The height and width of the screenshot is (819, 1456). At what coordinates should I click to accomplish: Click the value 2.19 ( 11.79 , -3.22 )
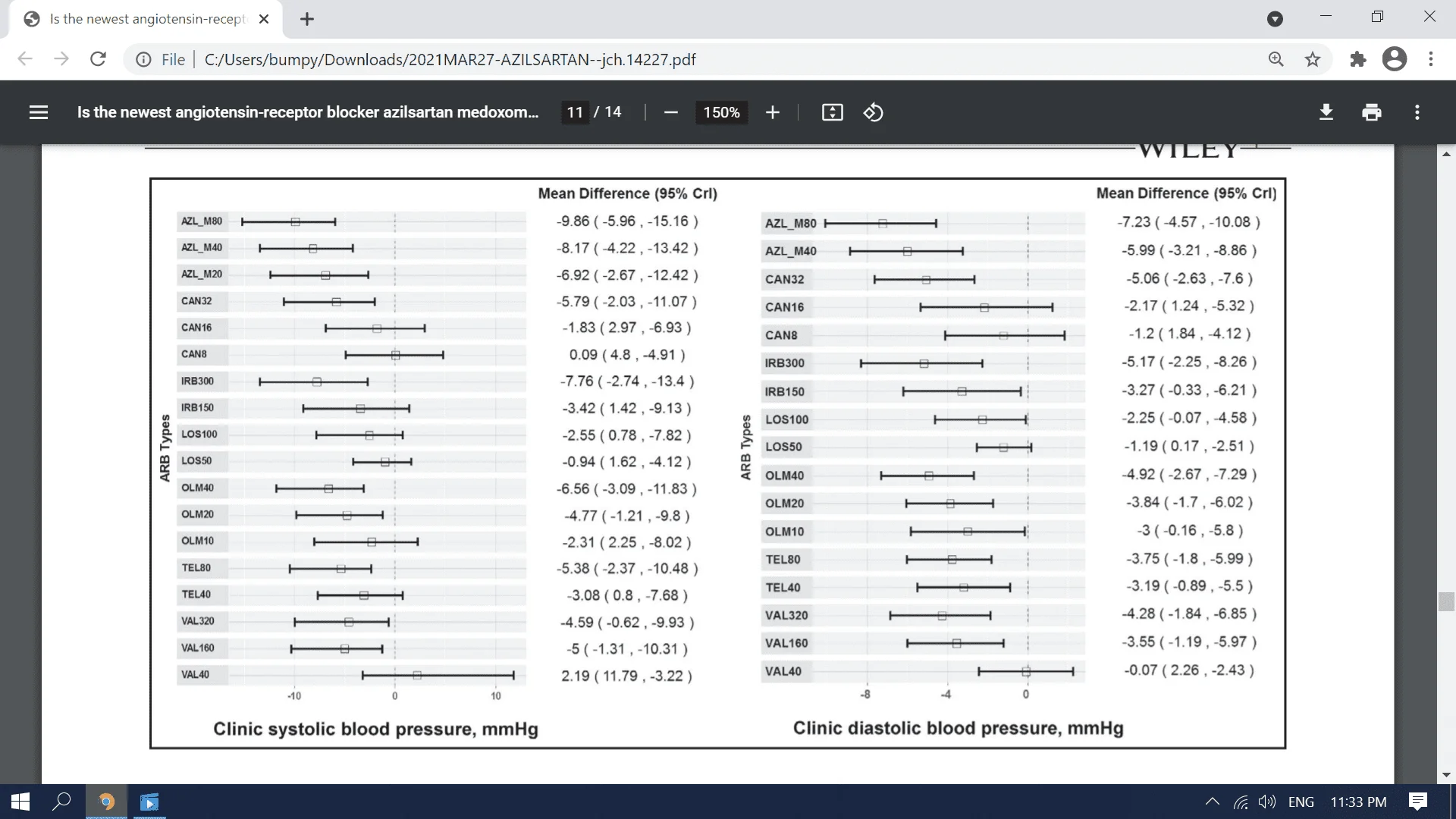coord(627,676)
